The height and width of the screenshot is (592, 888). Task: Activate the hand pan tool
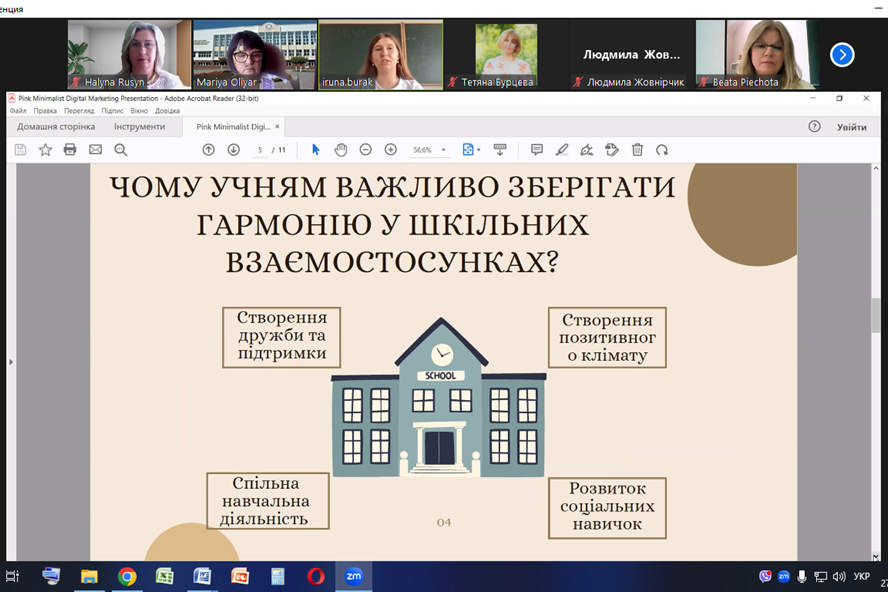click(x=340, y=150)
